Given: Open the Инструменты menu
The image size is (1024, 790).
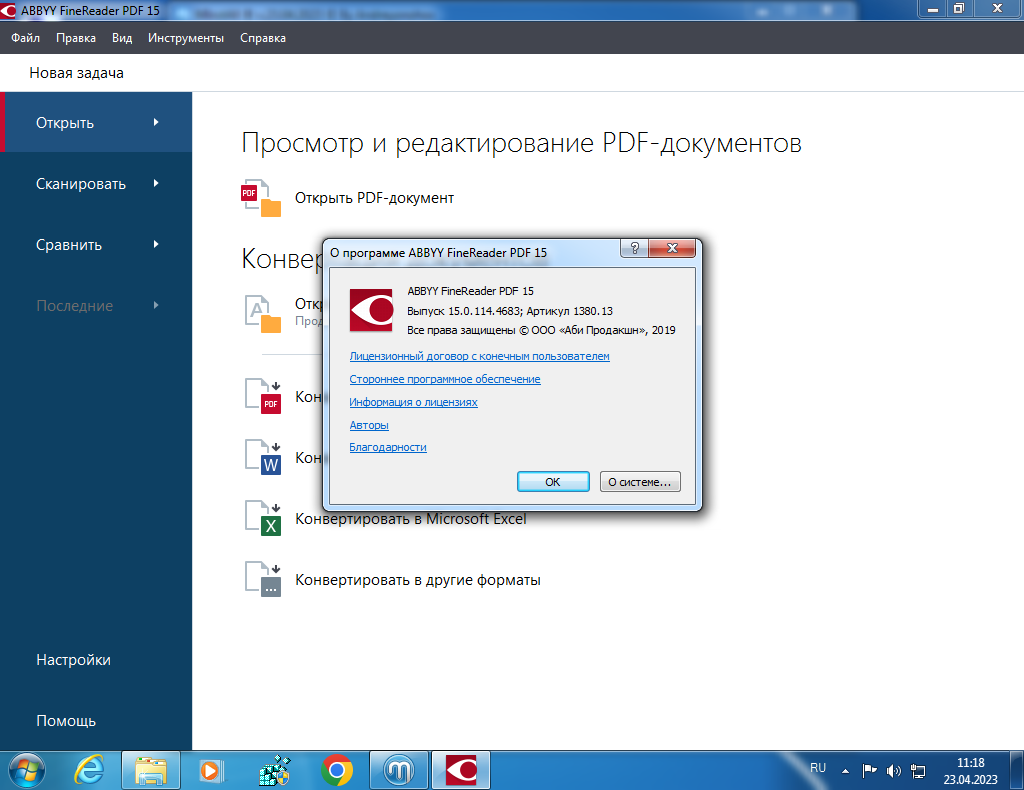Looking at the screenshot, I should [186, 38].
